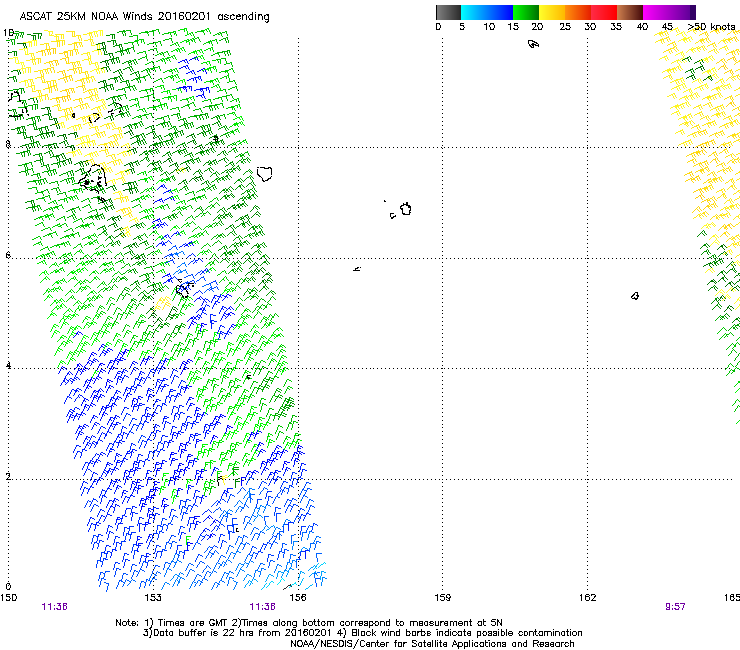Viewport: 740px width, 650px height.
Task: Click the red 30–35 knots color bar segment
Action: click(x=604, y=12)
